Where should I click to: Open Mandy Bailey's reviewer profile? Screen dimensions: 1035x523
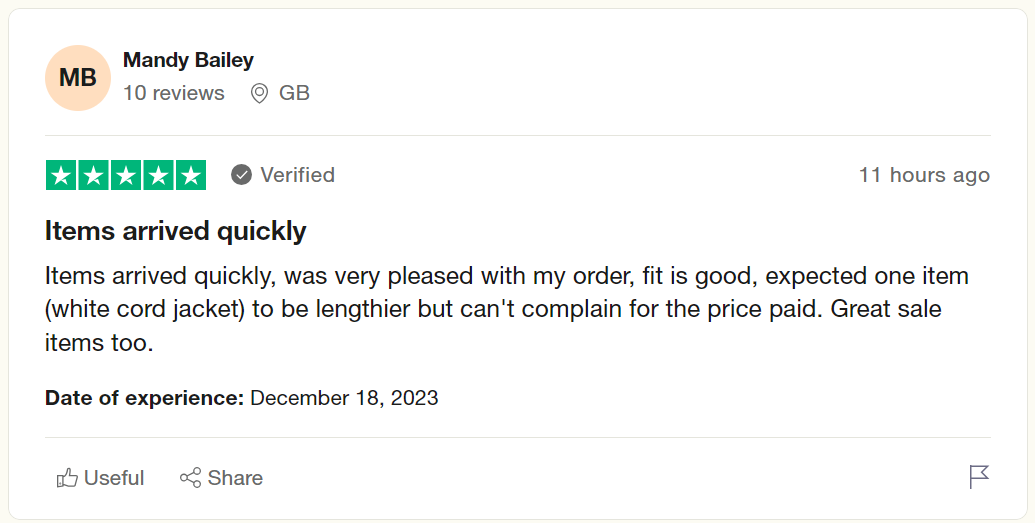(188, 61)
